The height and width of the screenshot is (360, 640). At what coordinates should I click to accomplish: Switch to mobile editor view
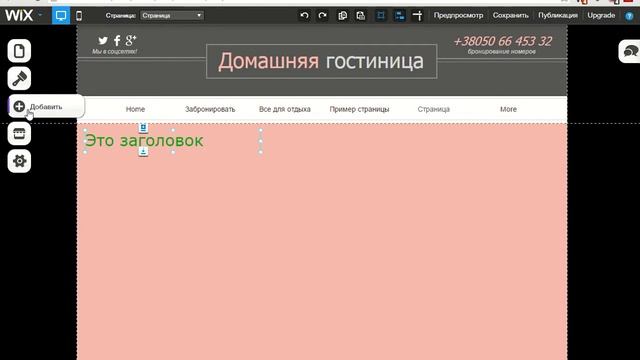79,16
